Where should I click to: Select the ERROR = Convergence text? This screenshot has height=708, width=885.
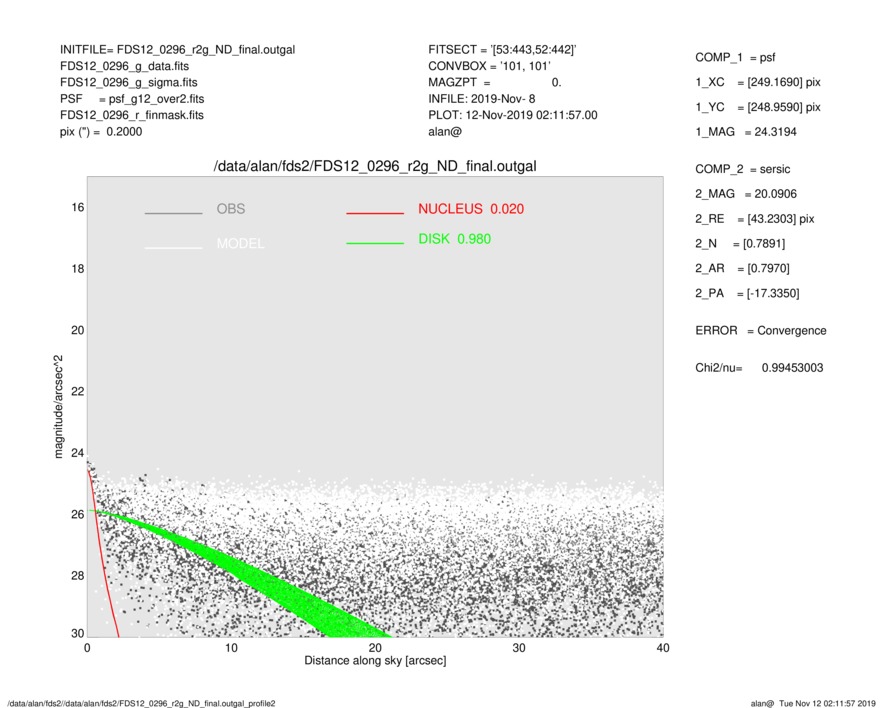[x=760, y=331]
